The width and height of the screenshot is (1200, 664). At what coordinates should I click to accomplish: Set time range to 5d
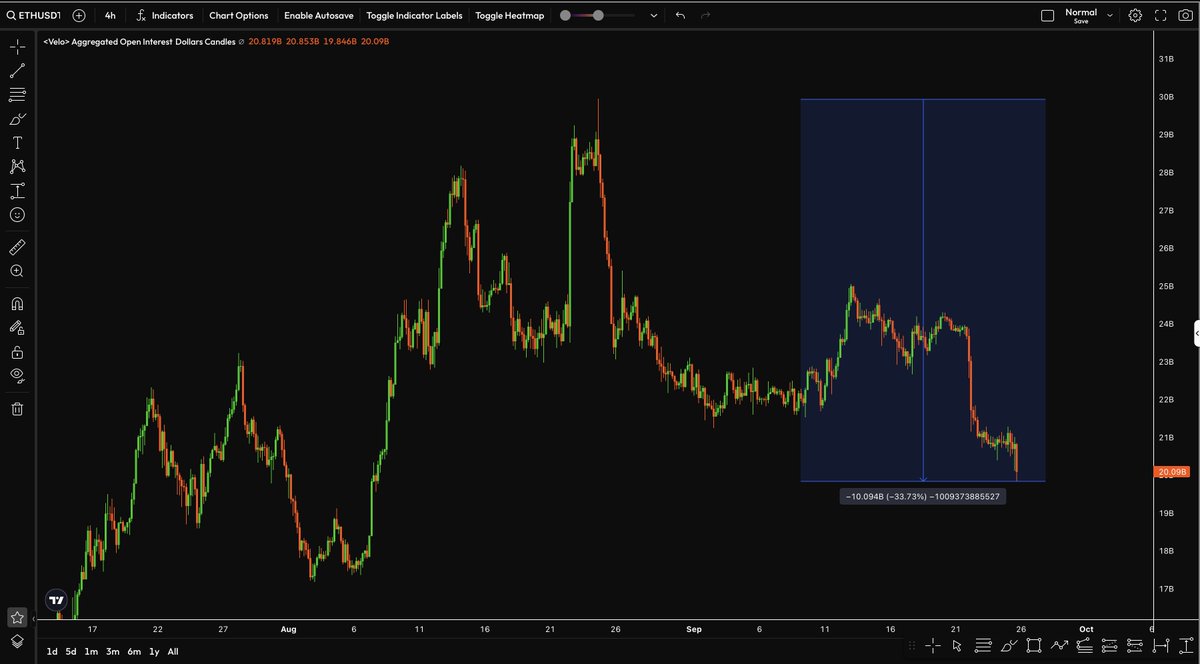click(x=70, y=652)
